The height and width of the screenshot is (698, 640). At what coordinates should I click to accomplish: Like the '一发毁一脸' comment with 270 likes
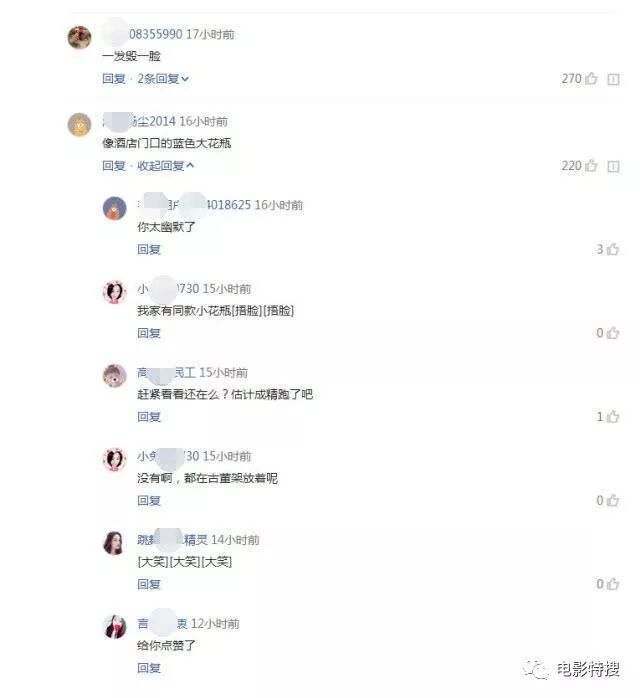(x=591, y=79)
